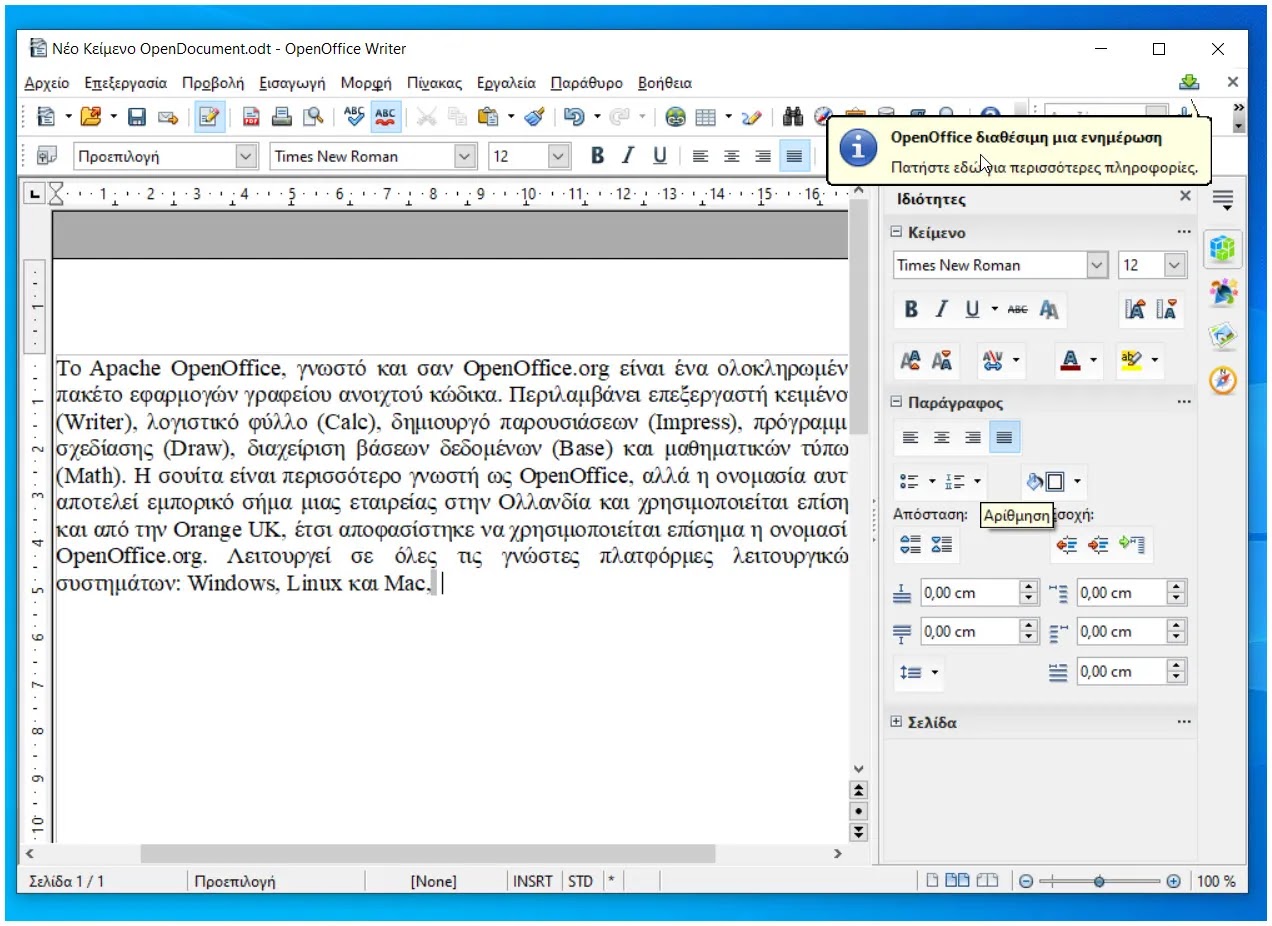Image resolution: width=1272 pixels, height=926 pixels.
Task: Export directly as PDF
Action: (251, 117)
